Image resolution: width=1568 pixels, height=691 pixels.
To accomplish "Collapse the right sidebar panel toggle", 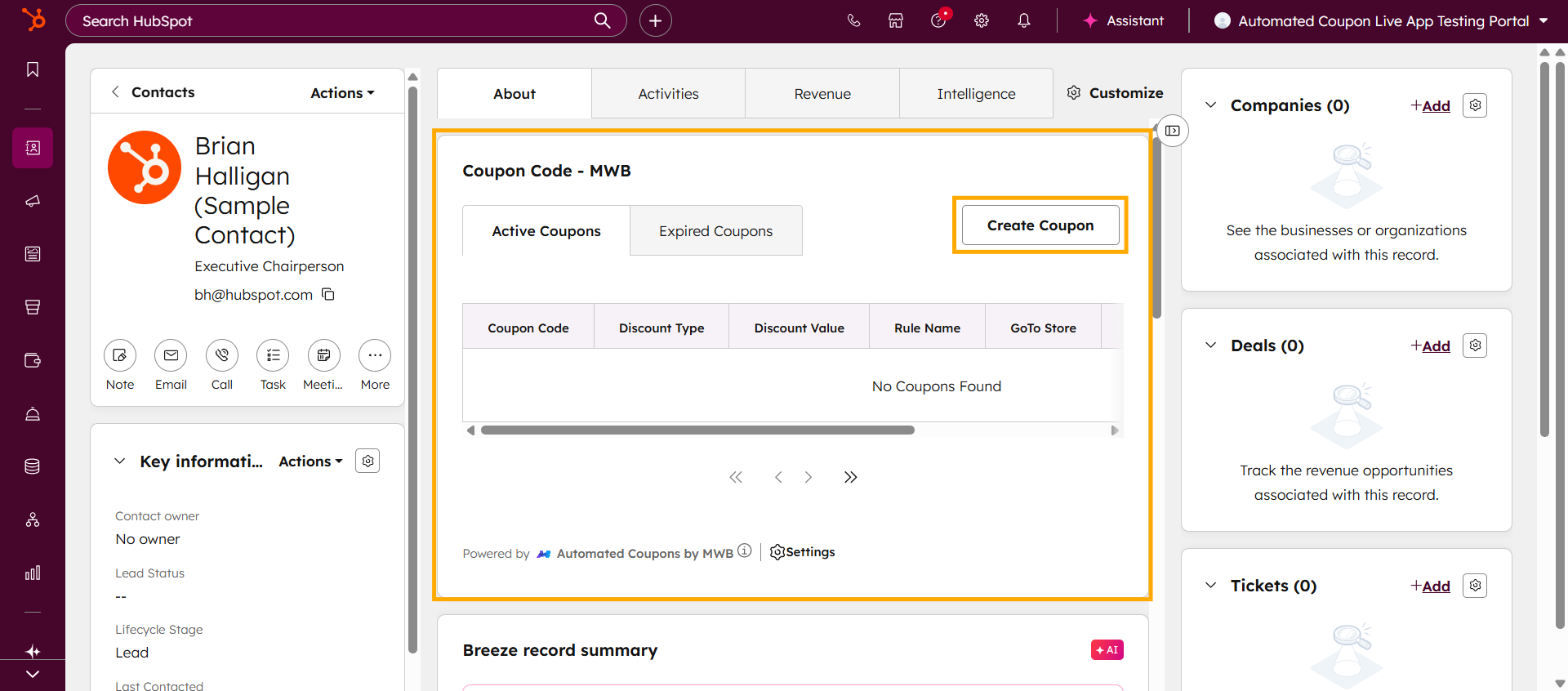I will [x=1173, y=131].
